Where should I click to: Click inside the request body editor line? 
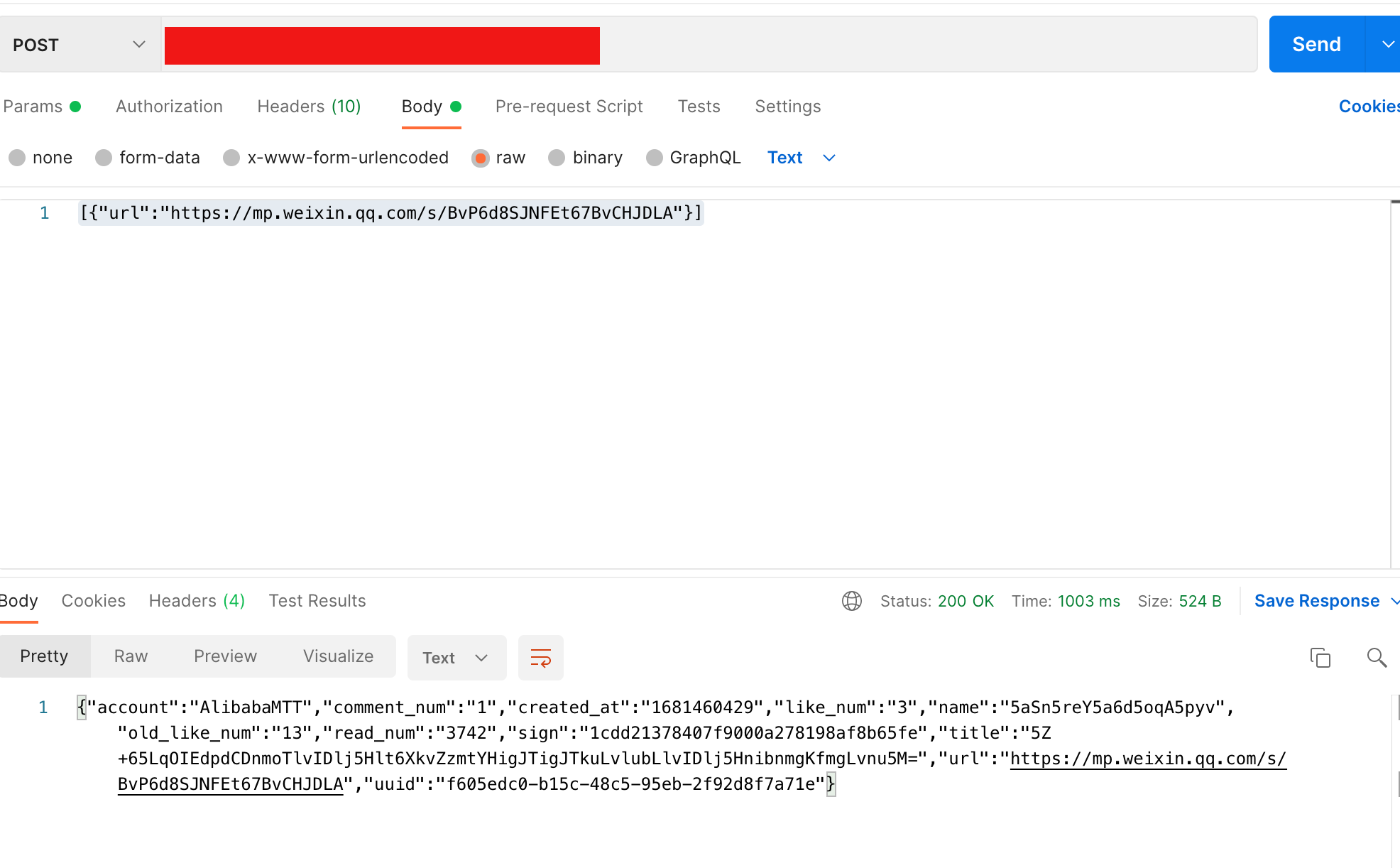(390, 213)
